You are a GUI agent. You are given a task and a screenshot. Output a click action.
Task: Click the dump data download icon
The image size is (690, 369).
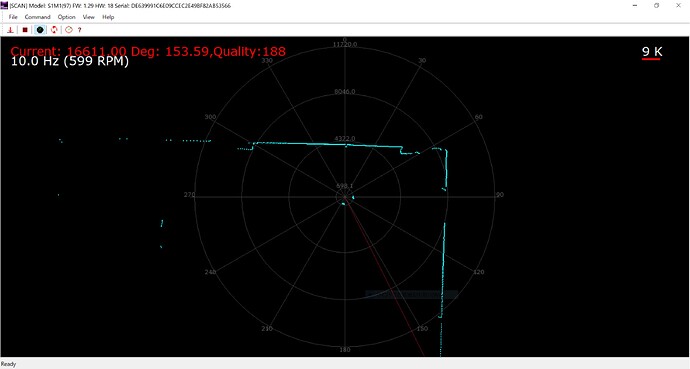click(10, 30)
